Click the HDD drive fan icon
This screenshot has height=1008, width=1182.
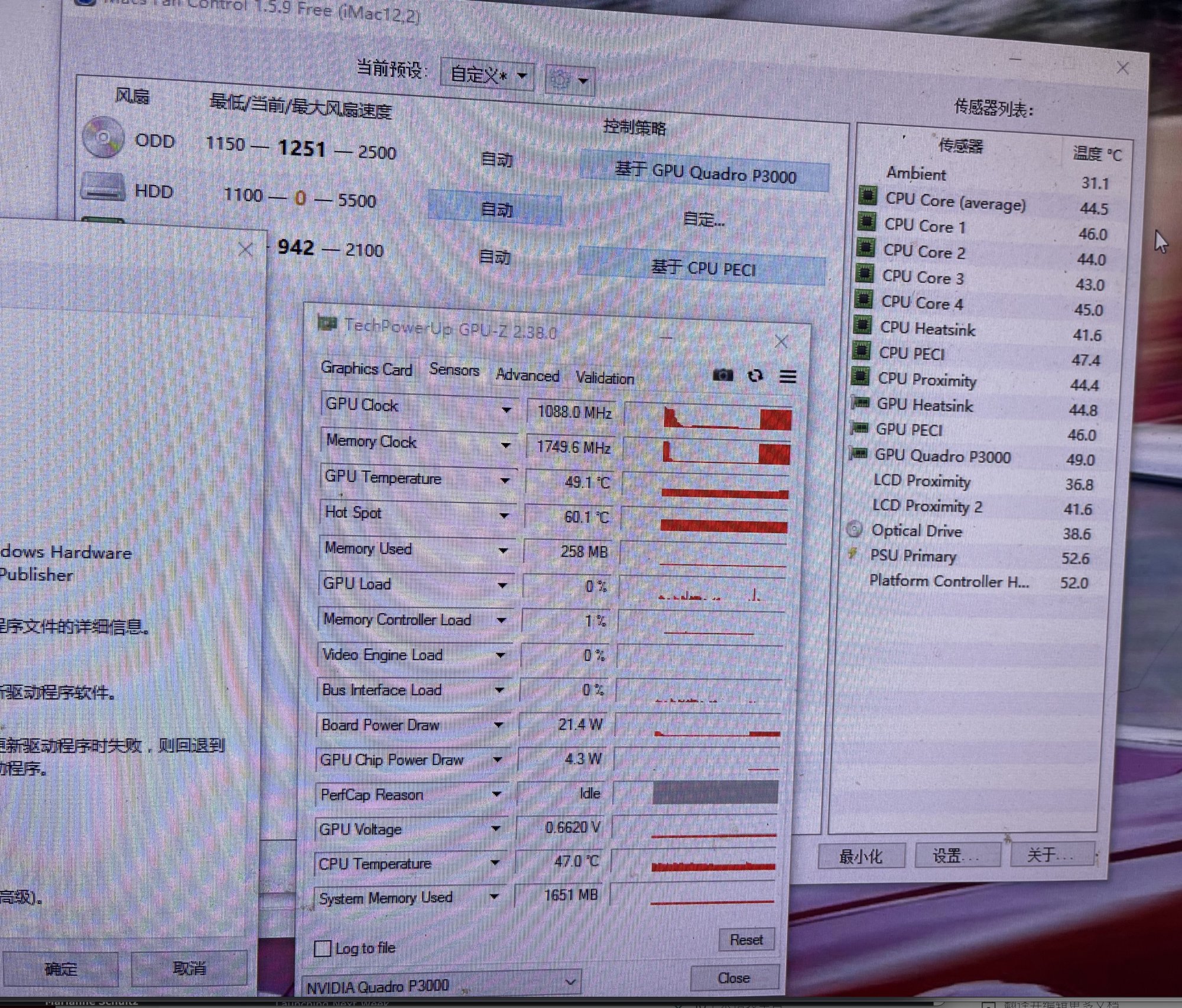coord(103,187)
